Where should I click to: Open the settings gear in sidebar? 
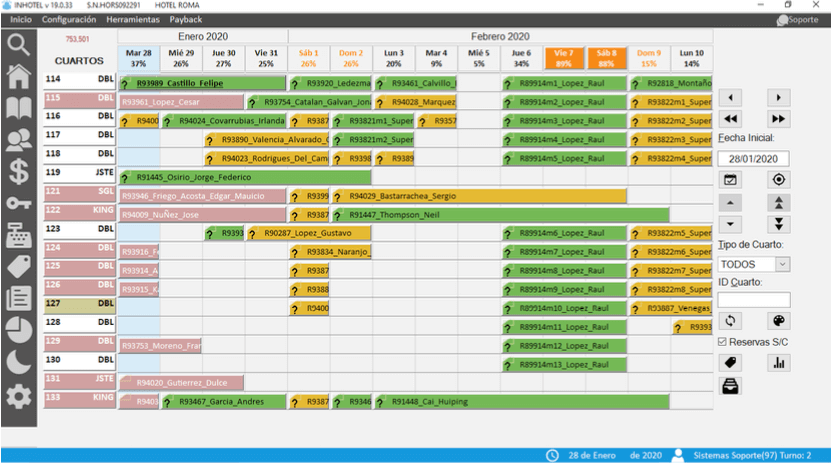[20, 400]
